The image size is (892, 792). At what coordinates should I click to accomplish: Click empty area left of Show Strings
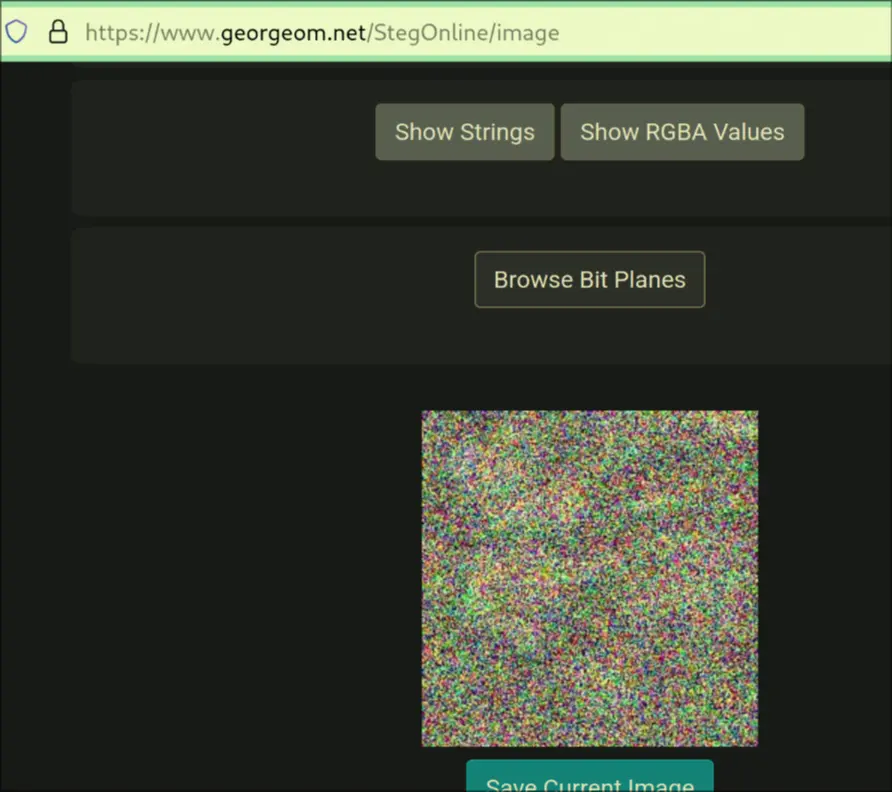(220, 140)
